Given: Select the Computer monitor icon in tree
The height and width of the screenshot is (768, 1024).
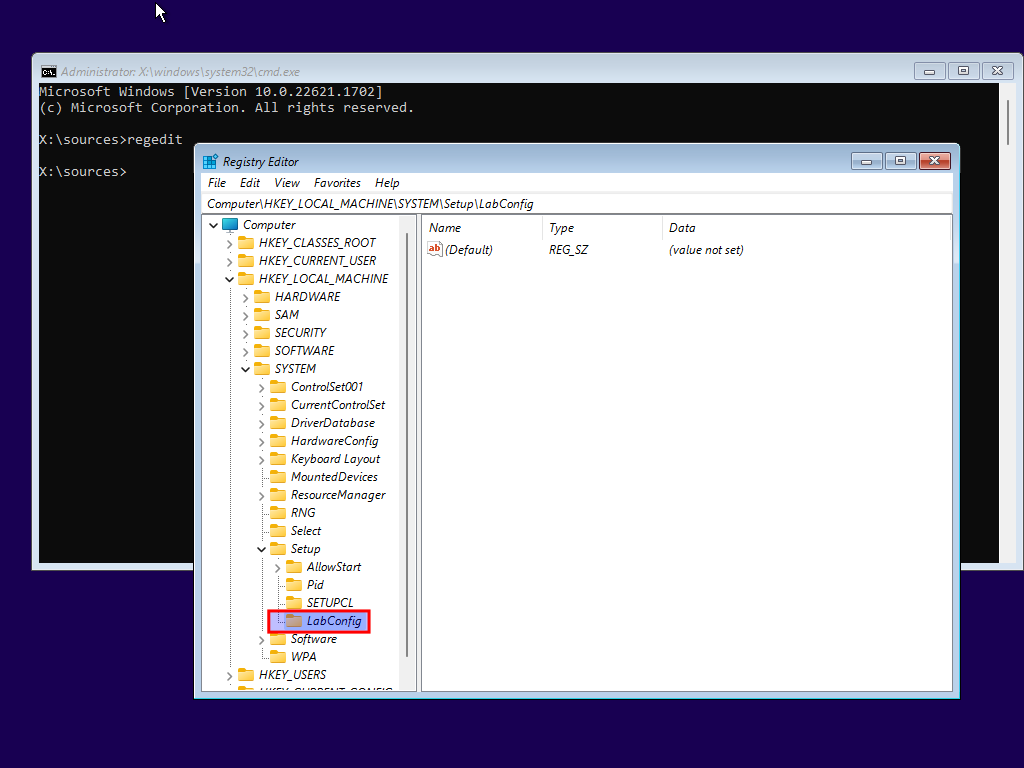Looking at the screenshot, I should 230,225.
